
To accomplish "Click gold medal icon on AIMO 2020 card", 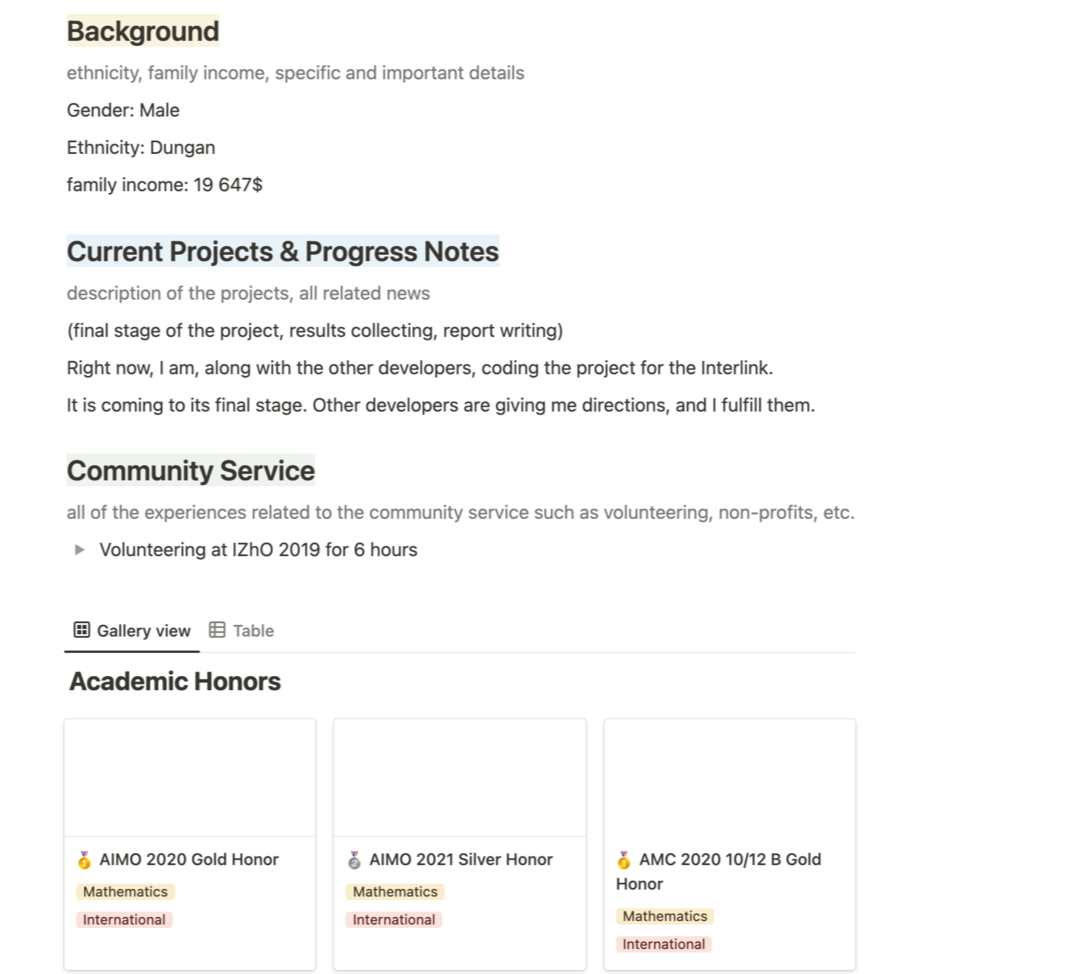I will click(x=84, y=860).
